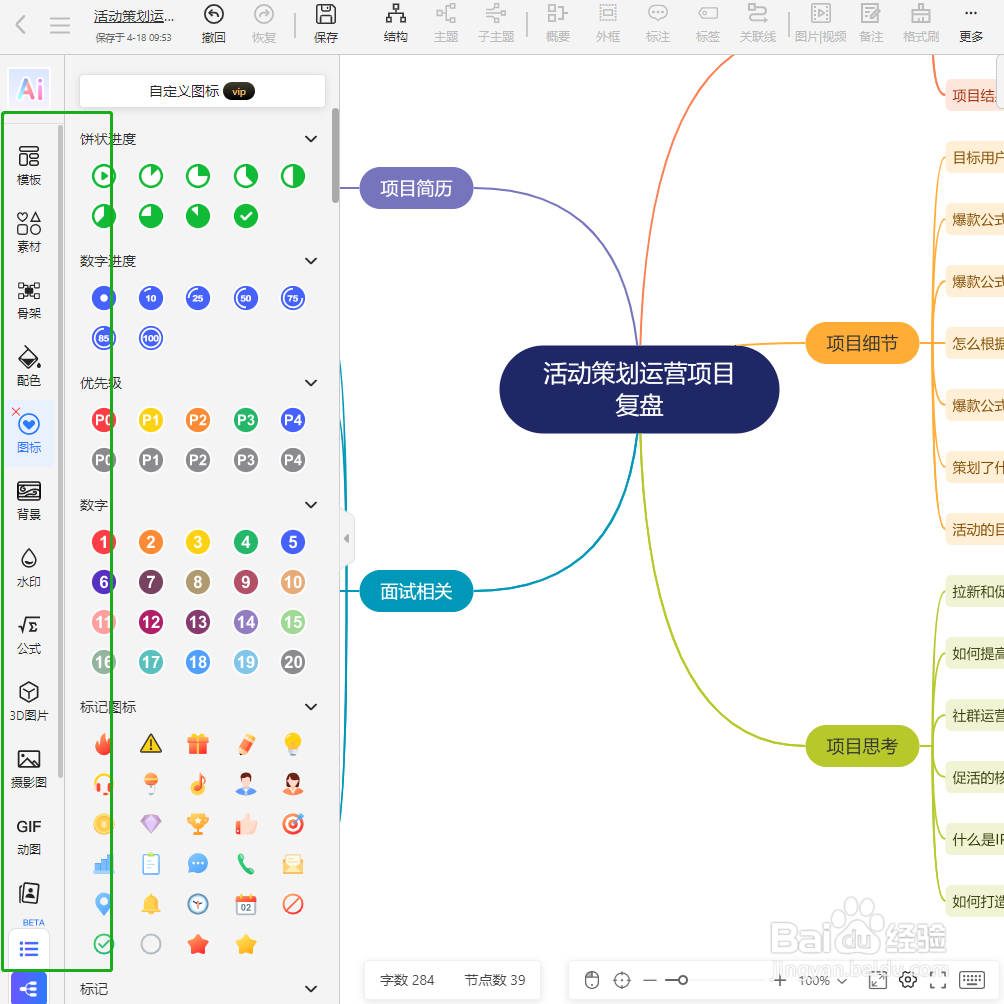
Task: Collapse the 优先级 section
Action: point(311,383)
